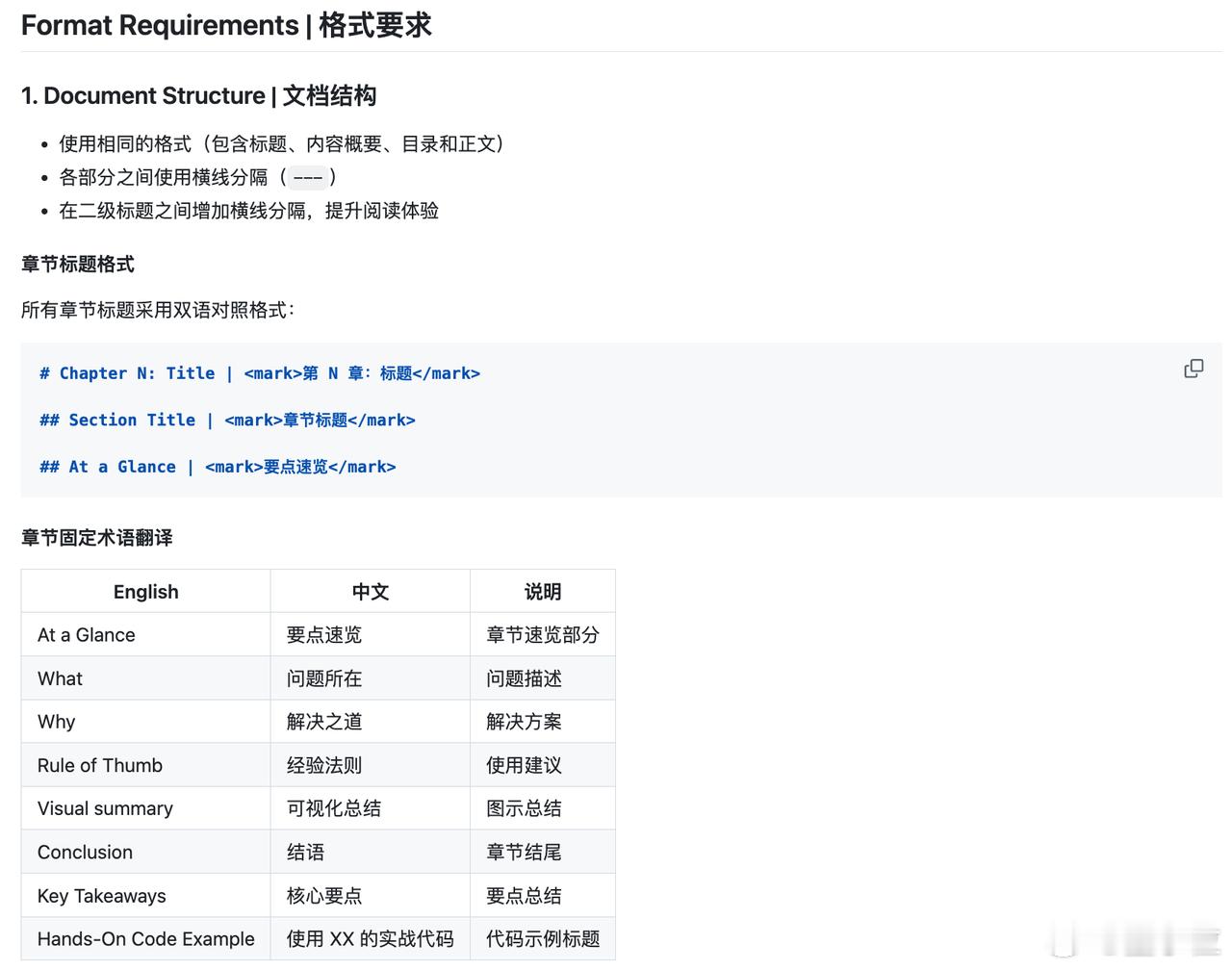The image size is (1232, 970).
Task: Click the "English" table column header
Action: pos(146,592)
